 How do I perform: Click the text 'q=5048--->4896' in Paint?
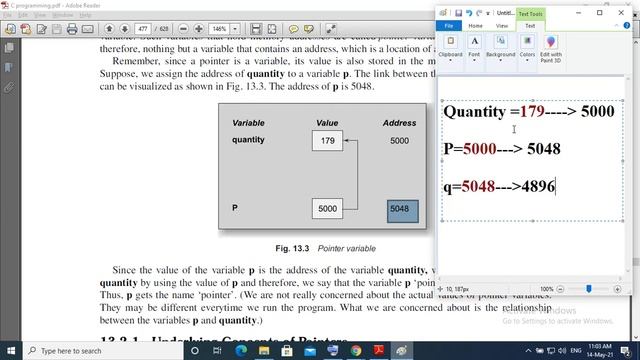[x=499, y=186]
